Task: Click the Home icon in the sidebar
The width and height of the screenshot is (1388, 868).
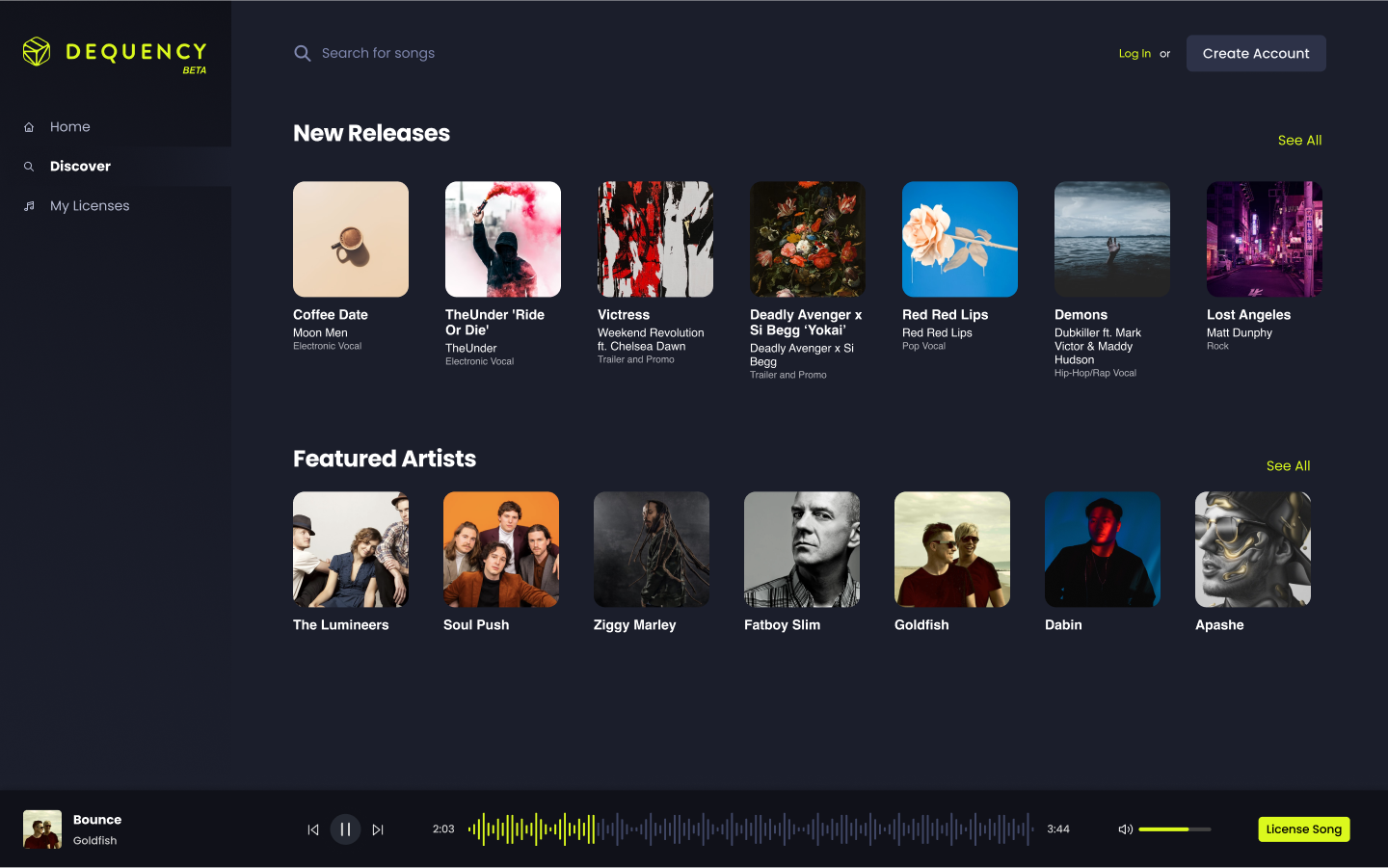Action: [x=29, y=127]
